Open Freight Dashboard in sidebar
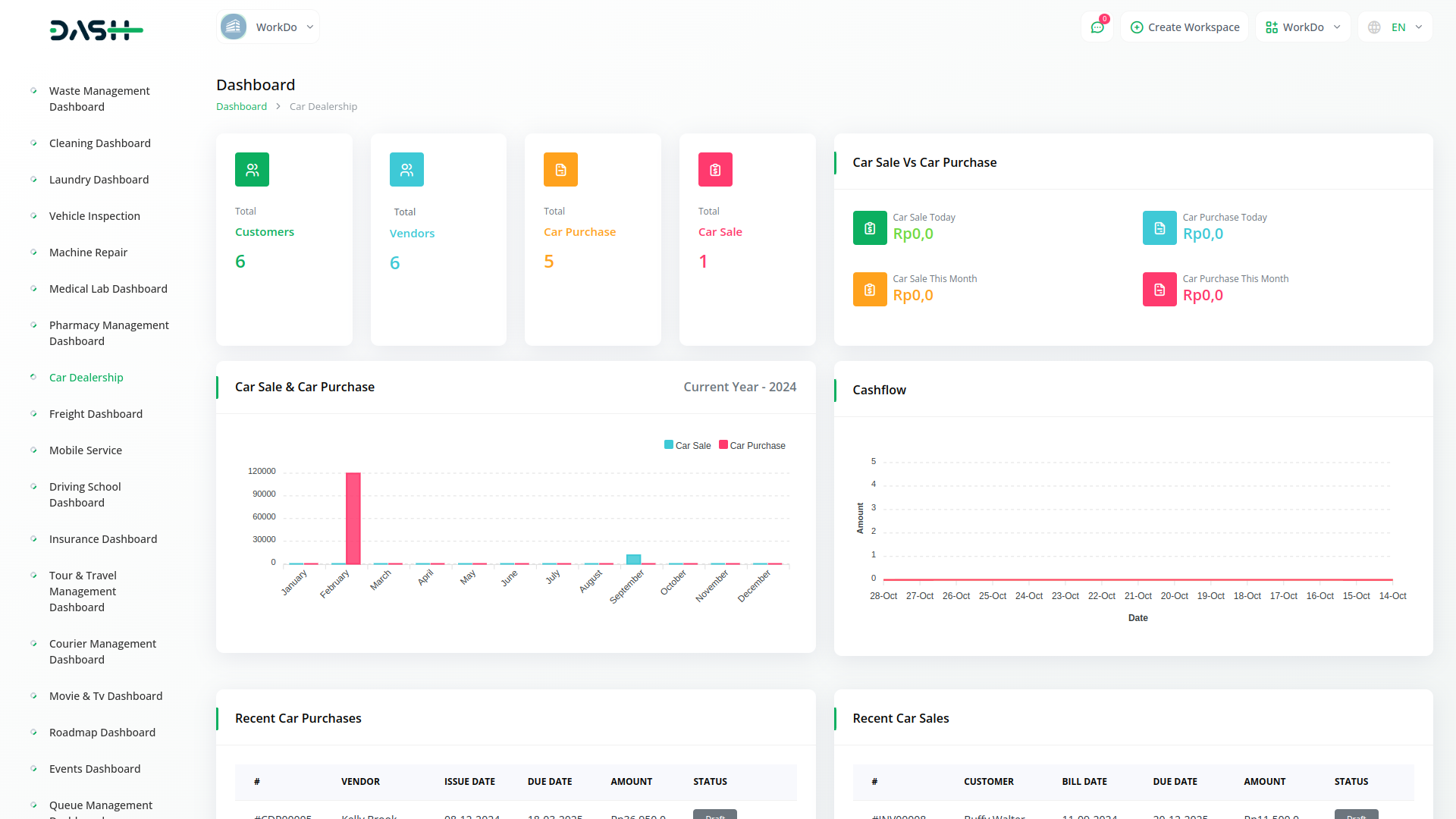Image resolution: width=1456 pixels, height=819 pixels. (96, 414)
